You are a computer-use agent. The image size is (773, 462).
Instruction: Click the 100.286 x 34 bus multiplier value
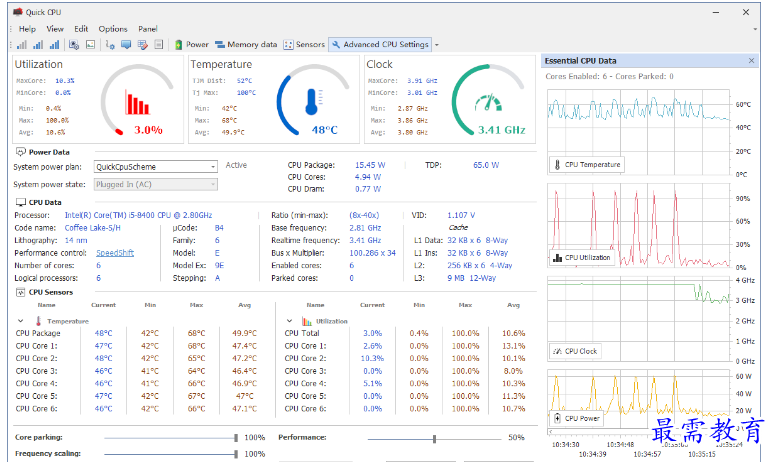372,253
